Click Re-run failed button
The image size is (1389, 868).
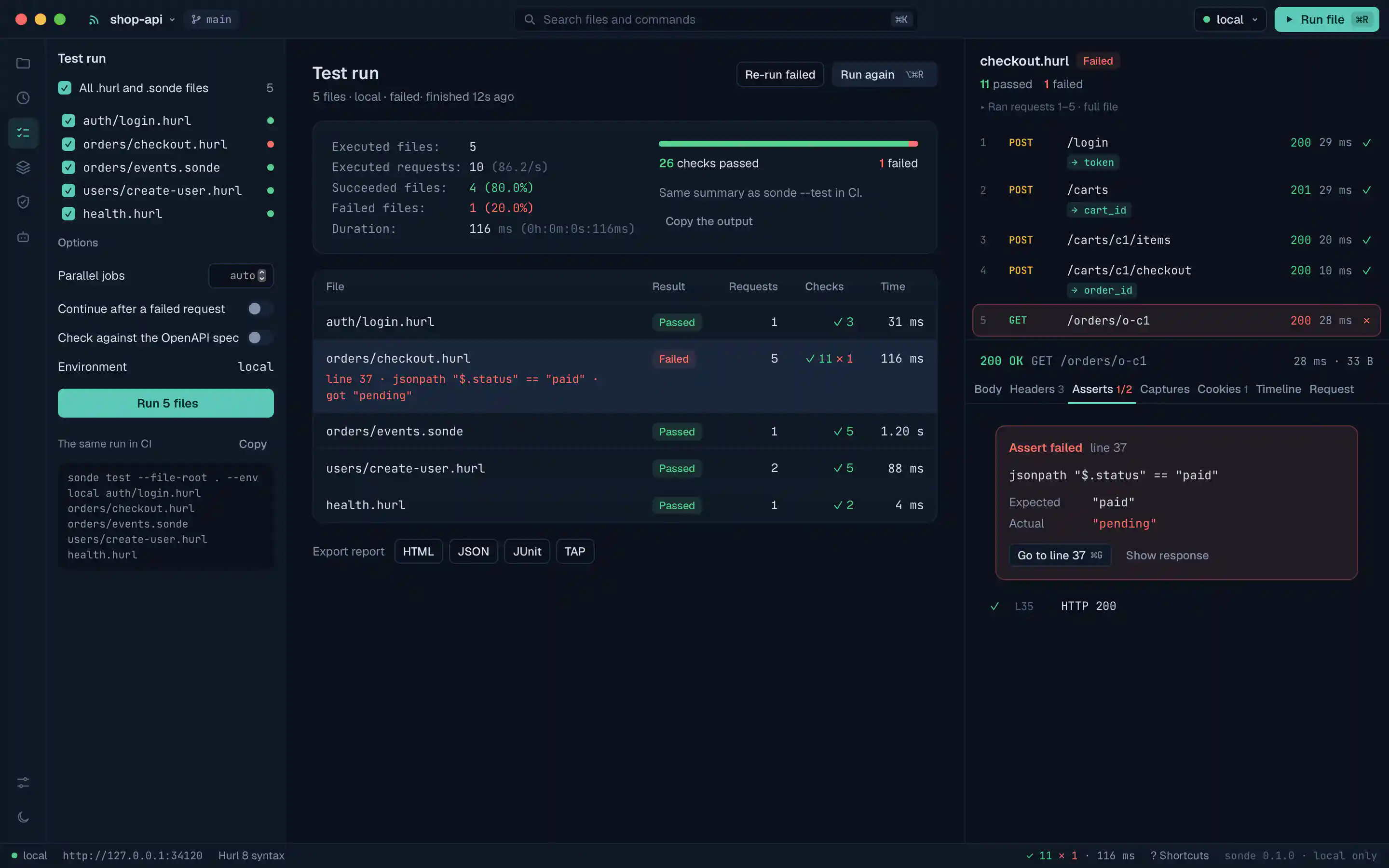779,75
